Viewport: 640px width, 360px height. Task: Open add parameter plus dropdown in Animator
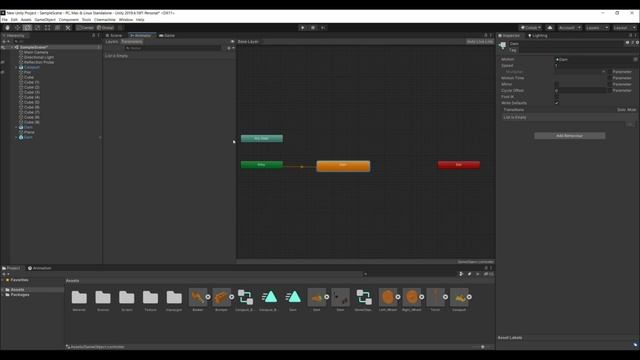[x=230, y=48]
